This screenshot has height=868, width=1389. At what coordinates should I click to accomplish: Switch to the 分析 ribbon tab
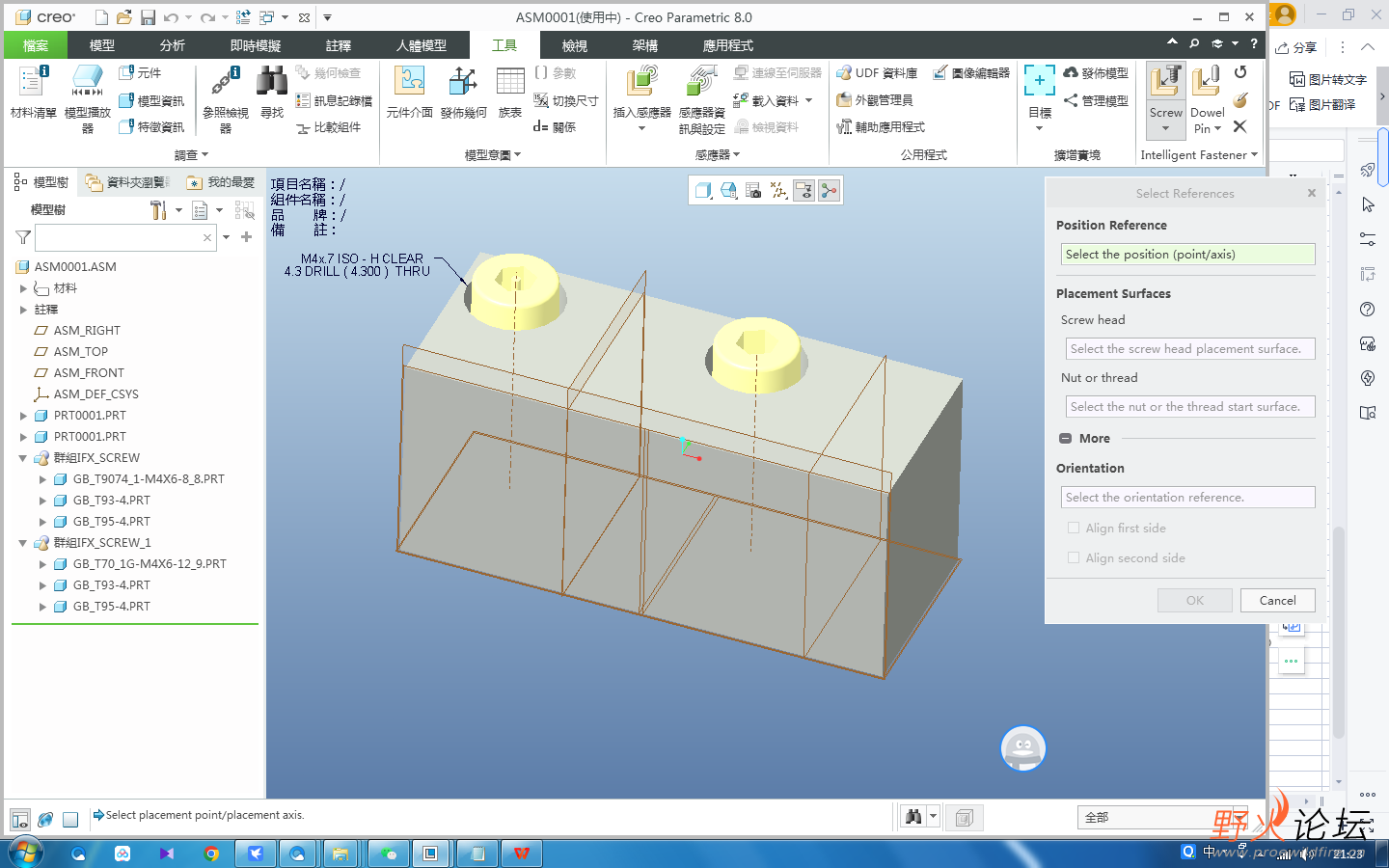pyautogui.click(x=173, y=45)
